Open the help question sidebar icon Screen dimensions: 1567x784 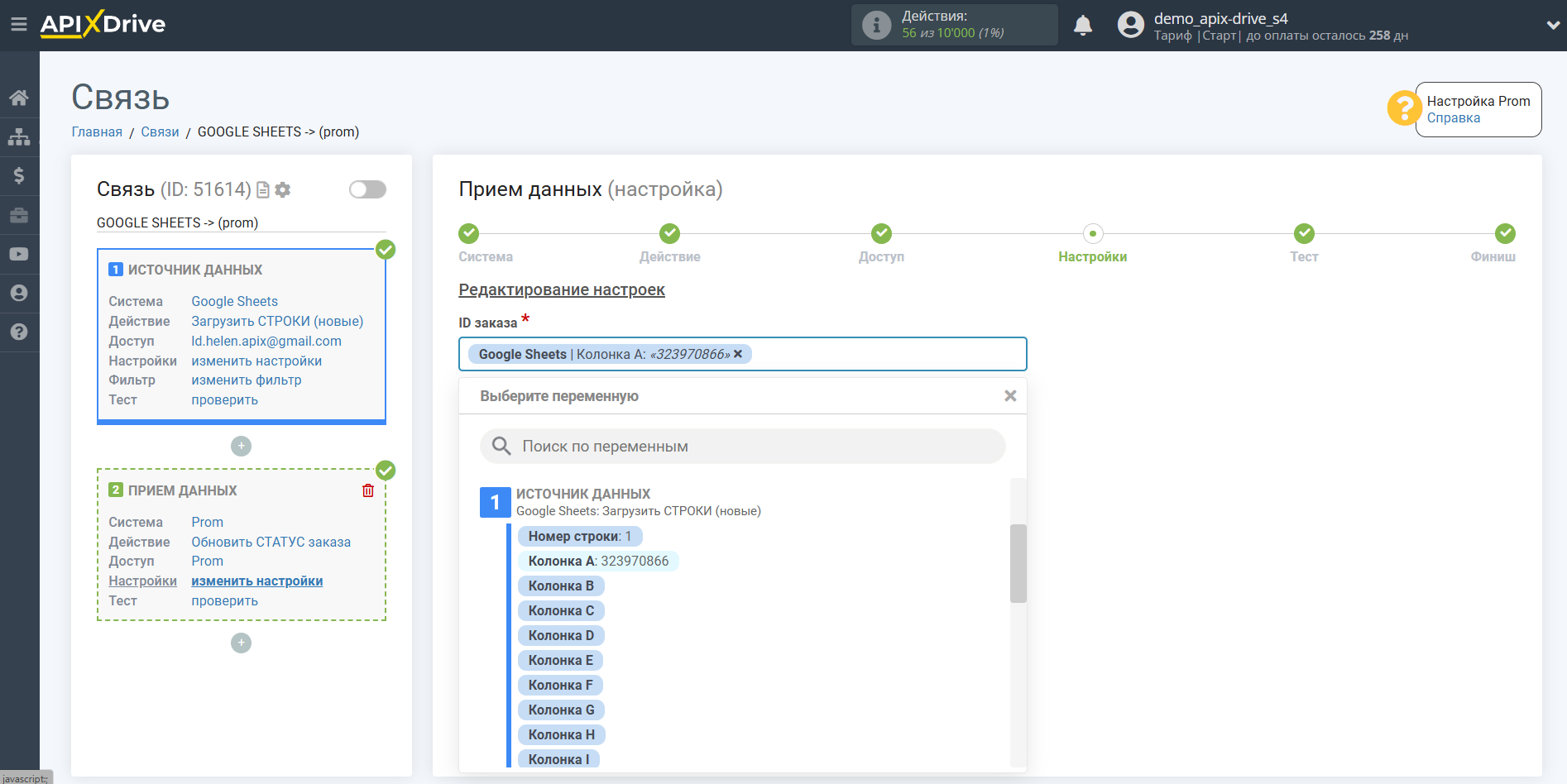pyautogui.click(x=19, y=332)
